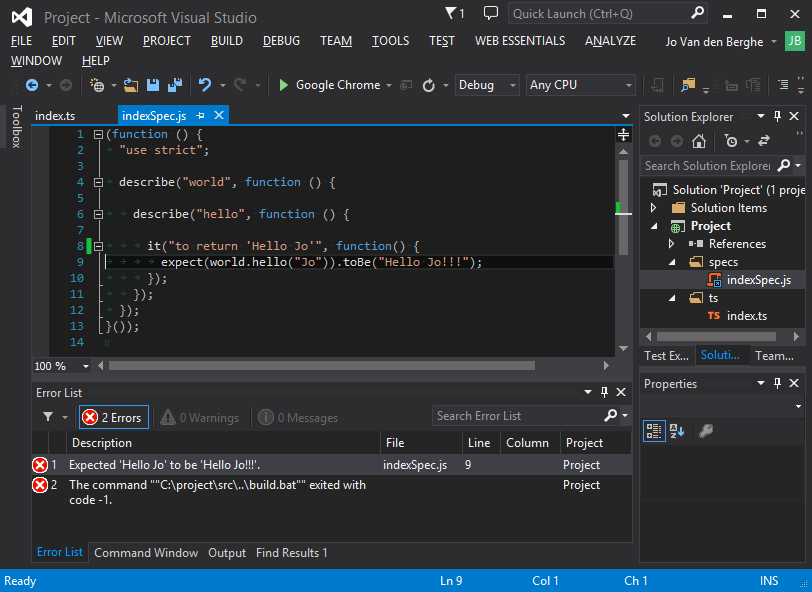The image size is (812, 592).
Task: Sort errors by Description column header
Action: [x=223, y=443]
